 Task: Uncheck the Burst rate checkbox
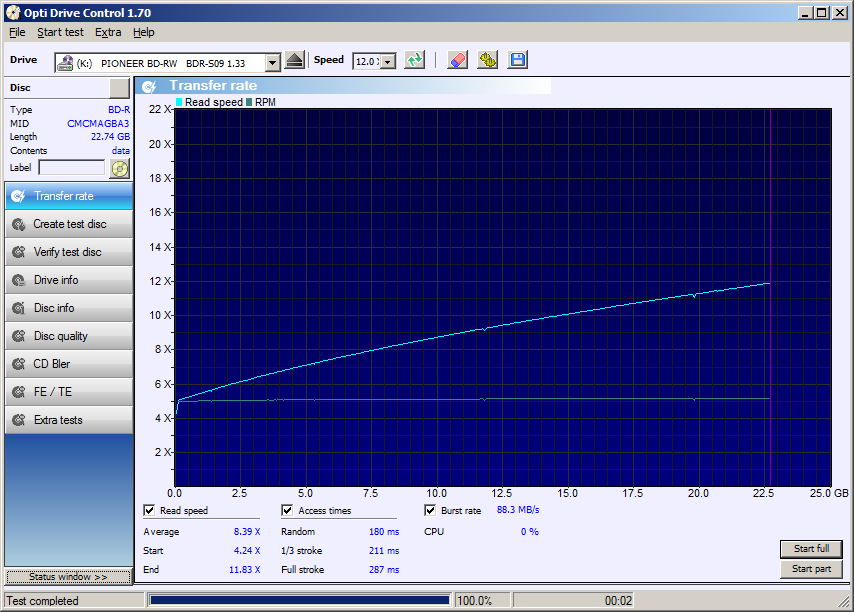click(x=430, y=510)
